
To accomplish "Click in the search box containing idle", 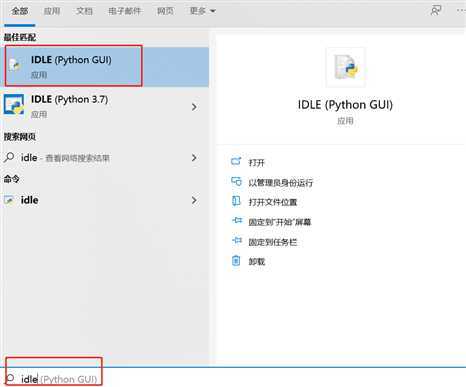I will click(233, 378).
